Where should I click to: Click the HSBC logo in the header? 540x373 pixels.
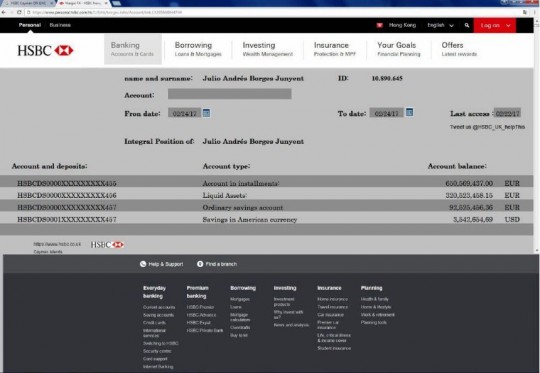[x=45, y=50]
